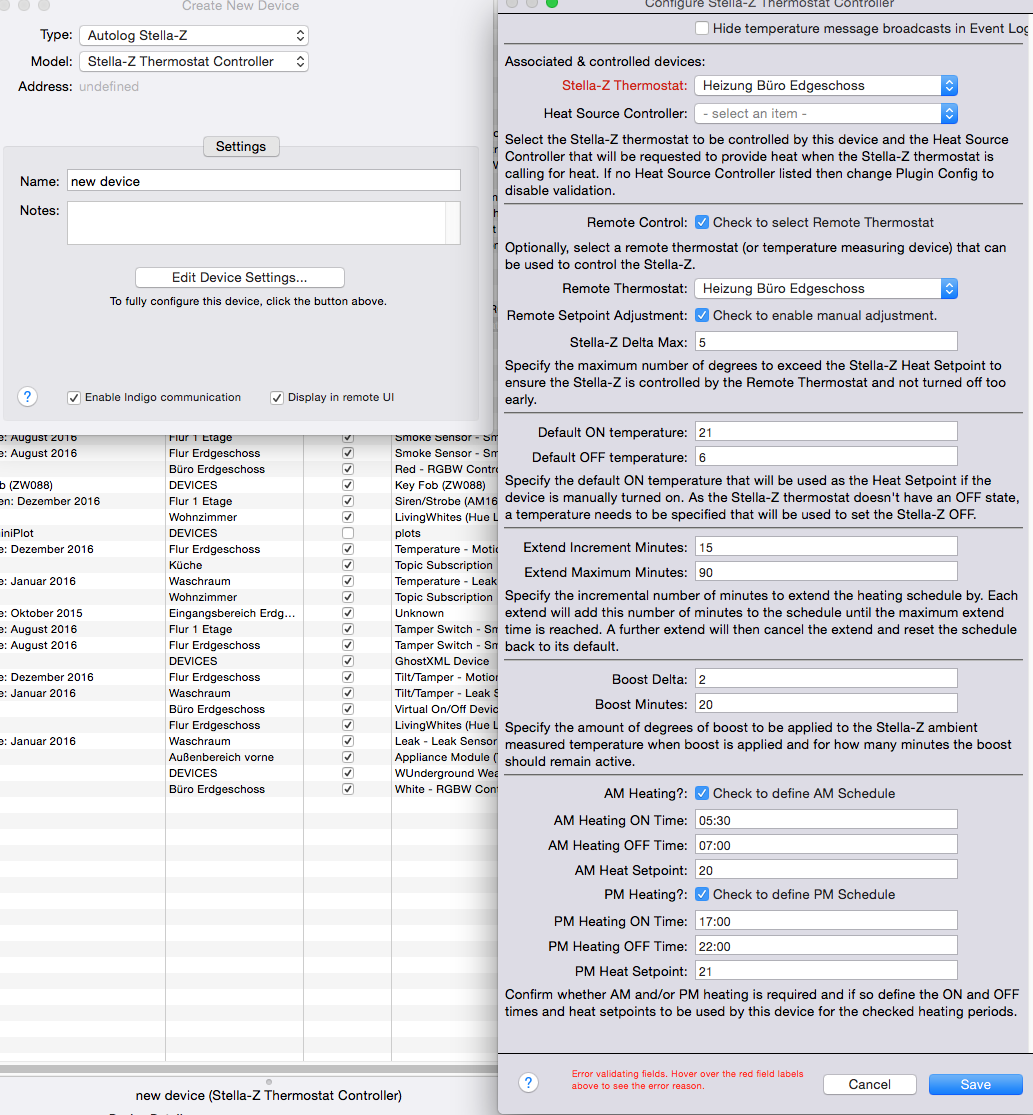Click the Name field with new device
This screenshot has width=1033, height=1115.
[264, 181]
